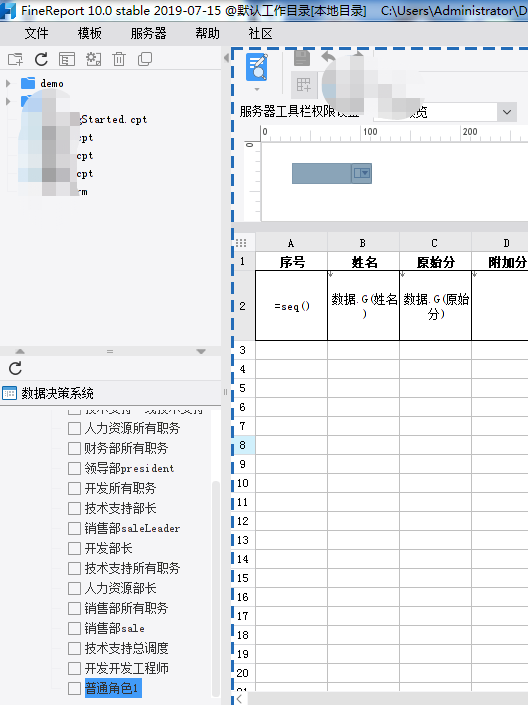Open the 服务器 menu

point(148,33)
